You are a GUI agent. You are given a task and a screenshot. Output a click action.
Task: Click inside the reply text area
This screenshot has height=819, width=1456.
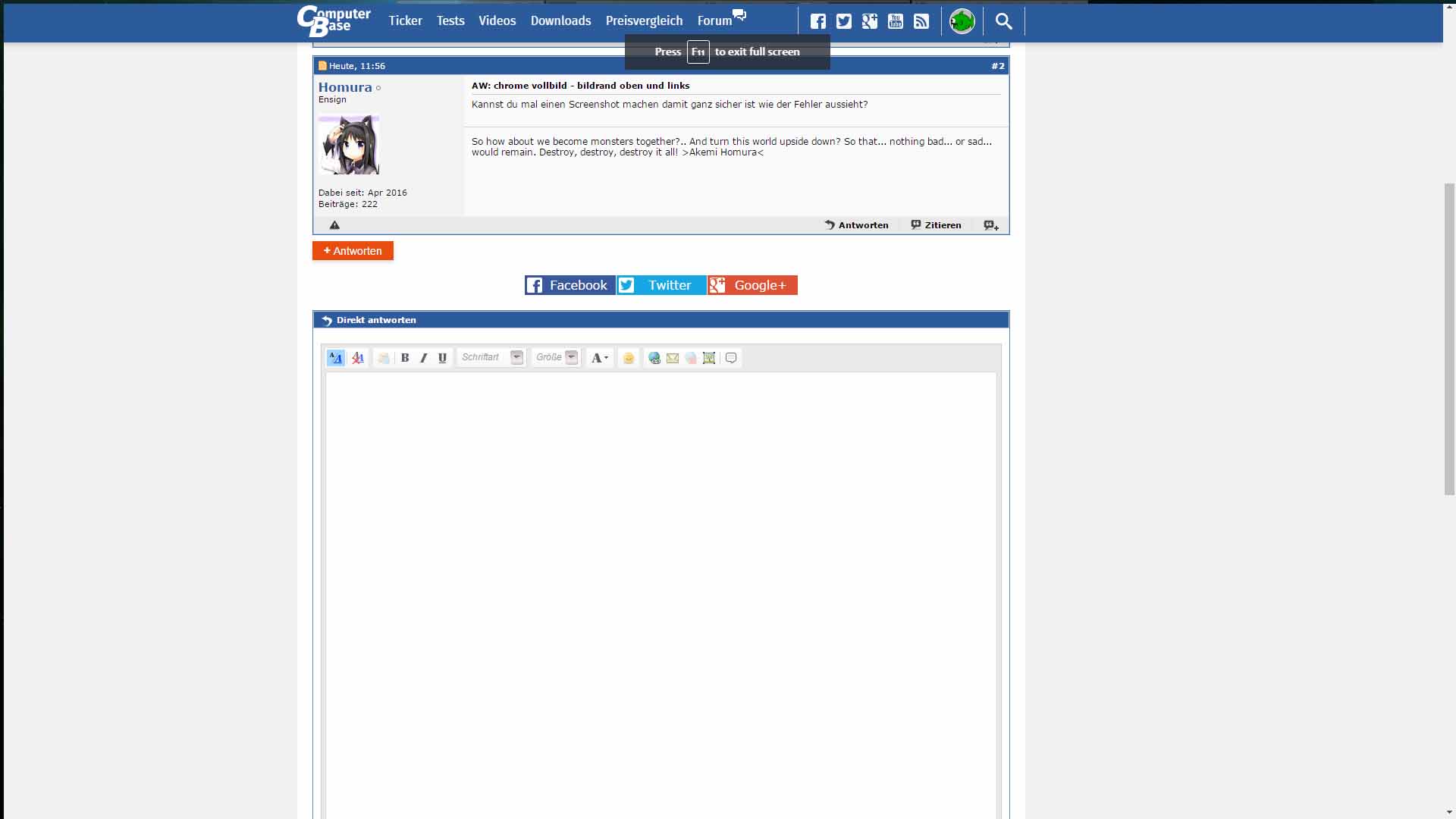(660, 591)
